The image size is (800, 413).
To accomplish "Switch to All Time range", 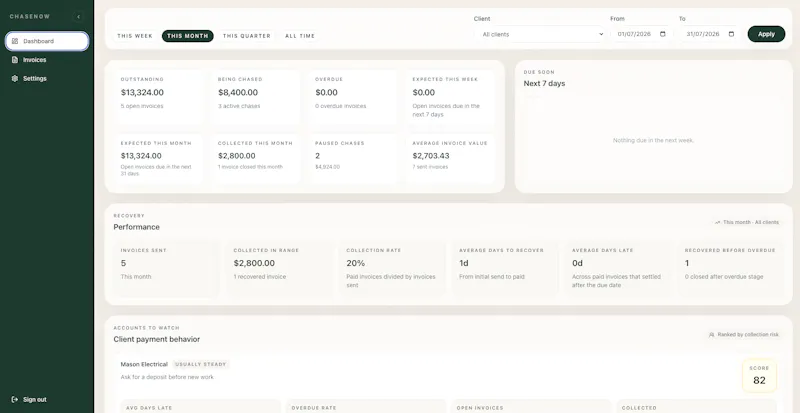I will [300, 36].
